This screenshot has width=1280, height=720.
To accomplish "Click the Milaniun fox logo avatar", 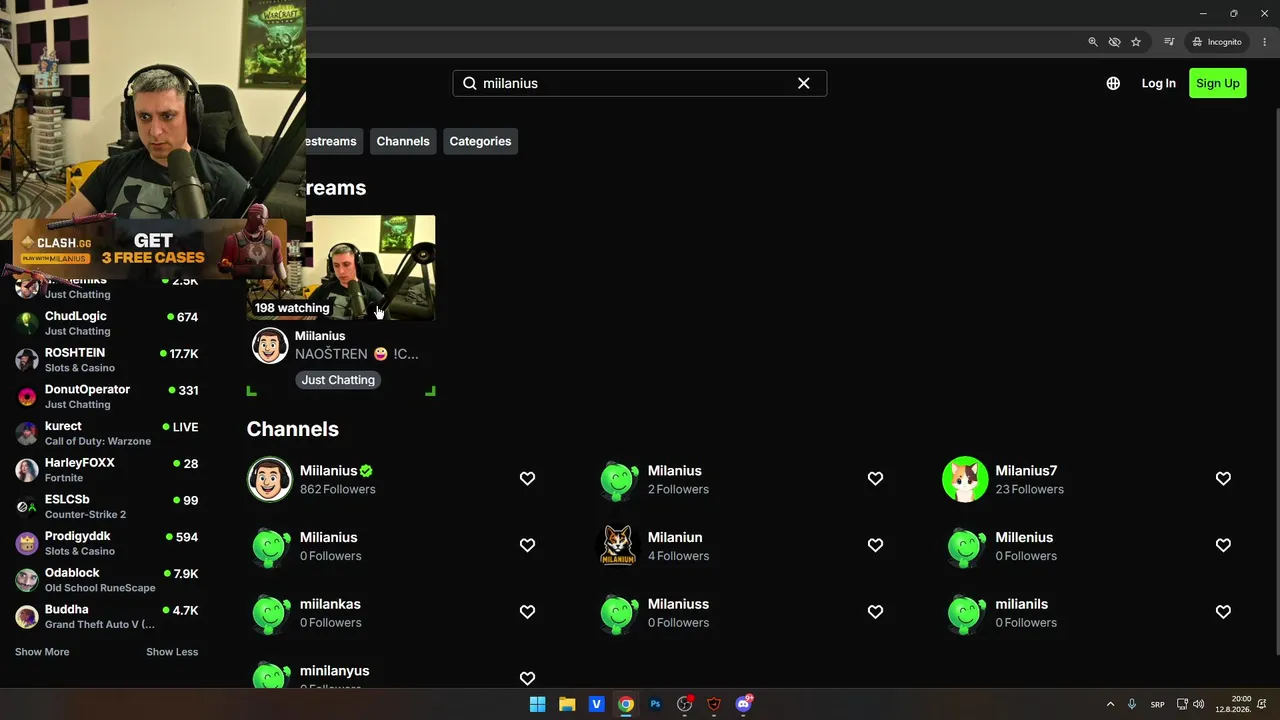I will [x=618, y=546].
